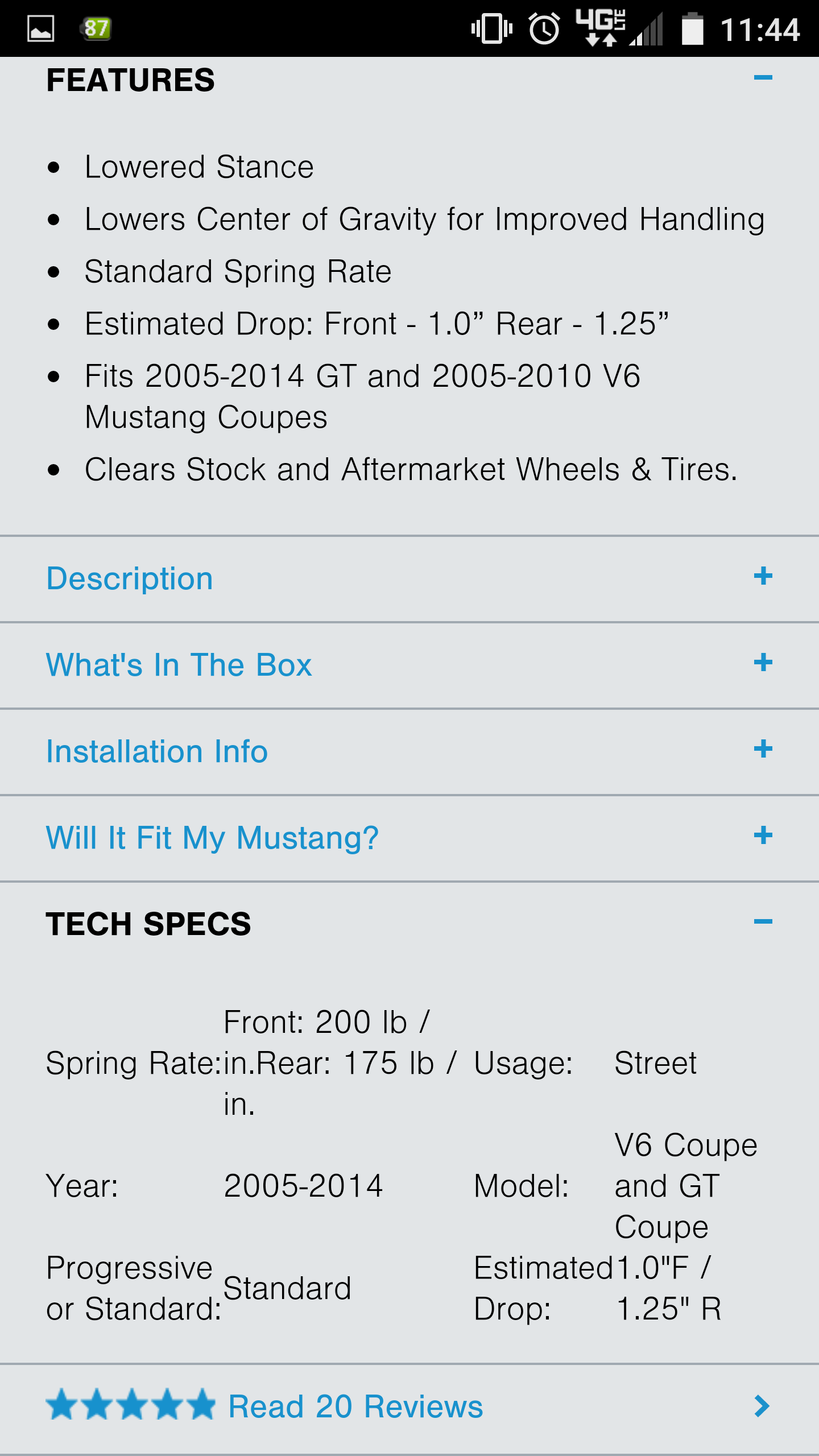Screen dimensions: 819x1456
Task: Tap the green 87 battery notification icon
Action: point(96,28)
